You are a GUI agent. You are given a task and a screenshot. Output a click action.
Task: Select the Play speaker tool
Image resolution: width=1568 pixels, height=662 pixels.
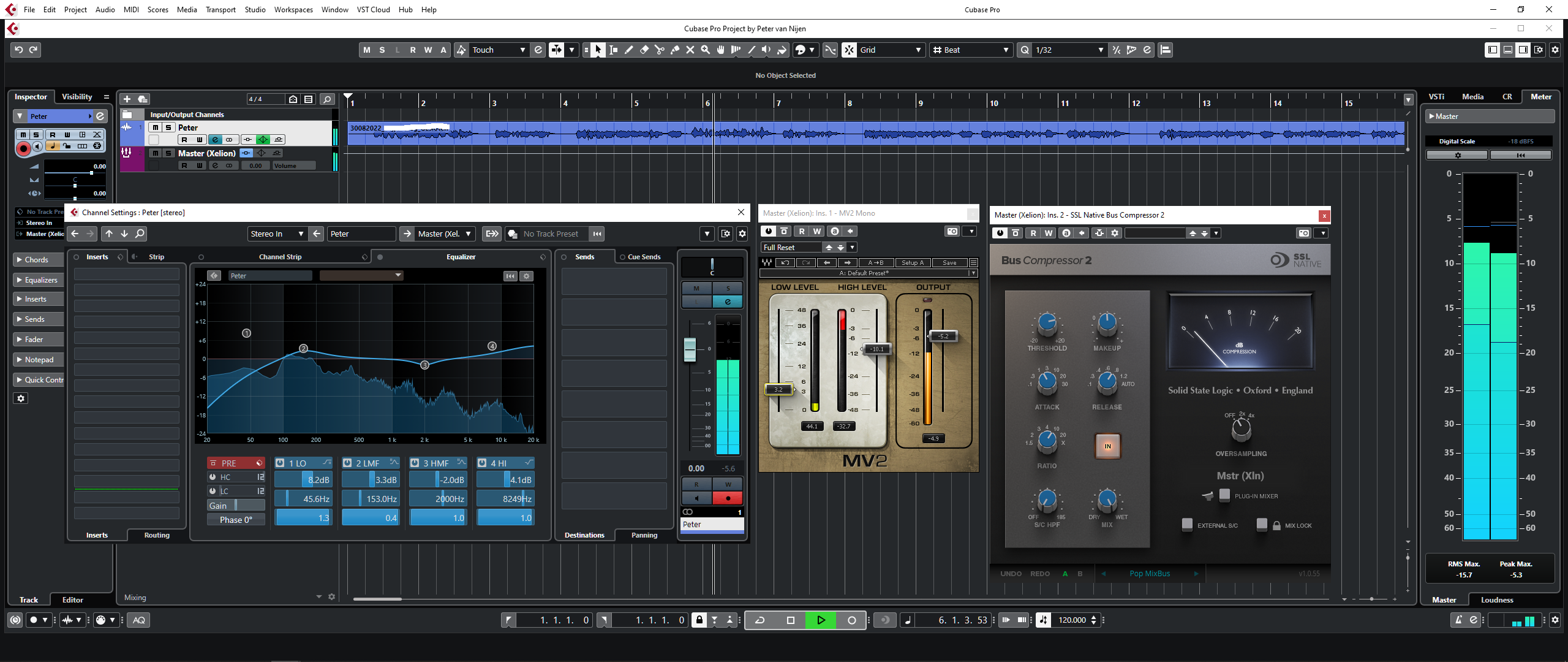coord(766,50)
